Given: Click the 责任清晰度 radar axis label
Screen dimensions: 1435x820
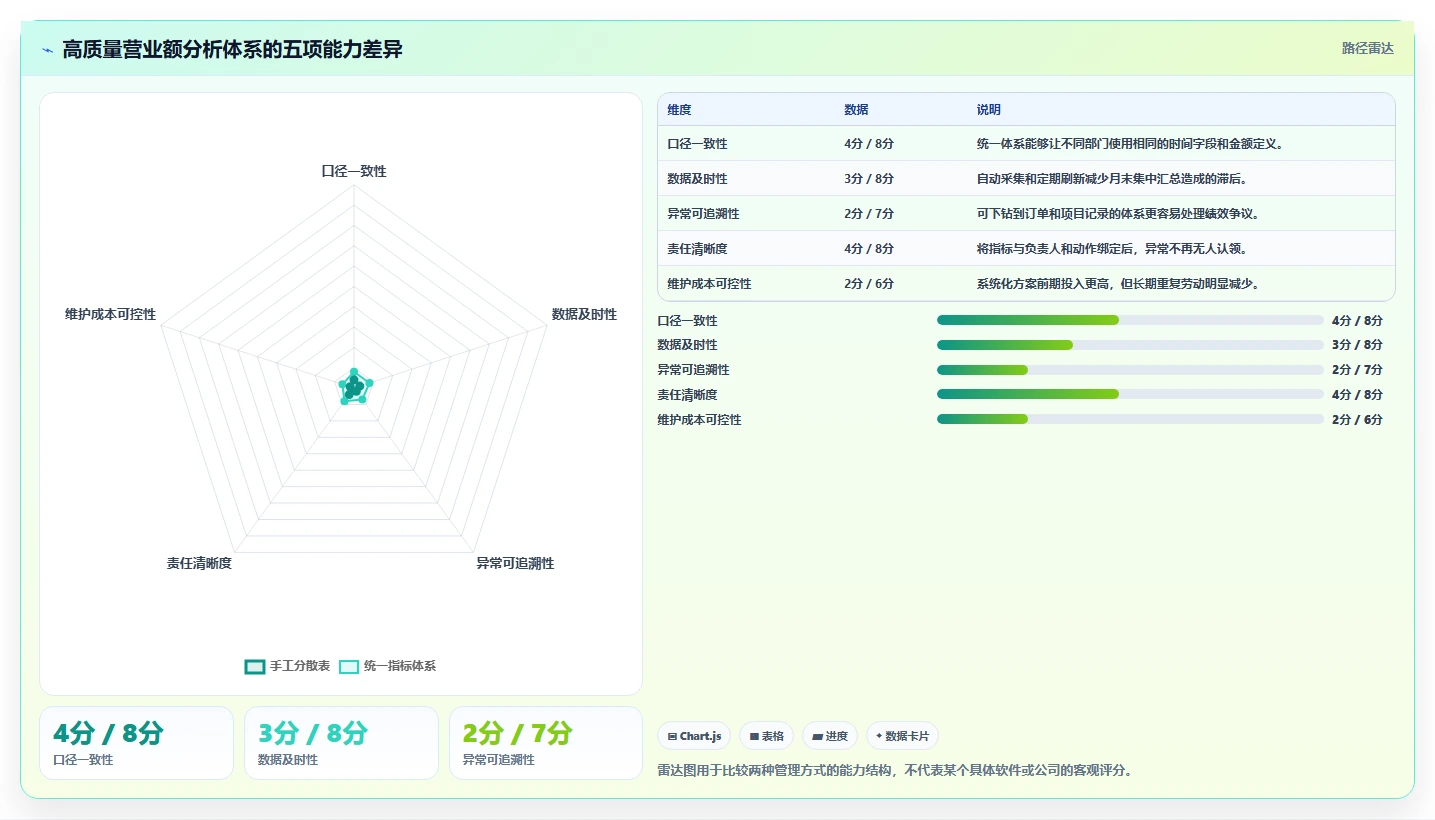Looking at the screenshot, I should (x=199, y=564).
